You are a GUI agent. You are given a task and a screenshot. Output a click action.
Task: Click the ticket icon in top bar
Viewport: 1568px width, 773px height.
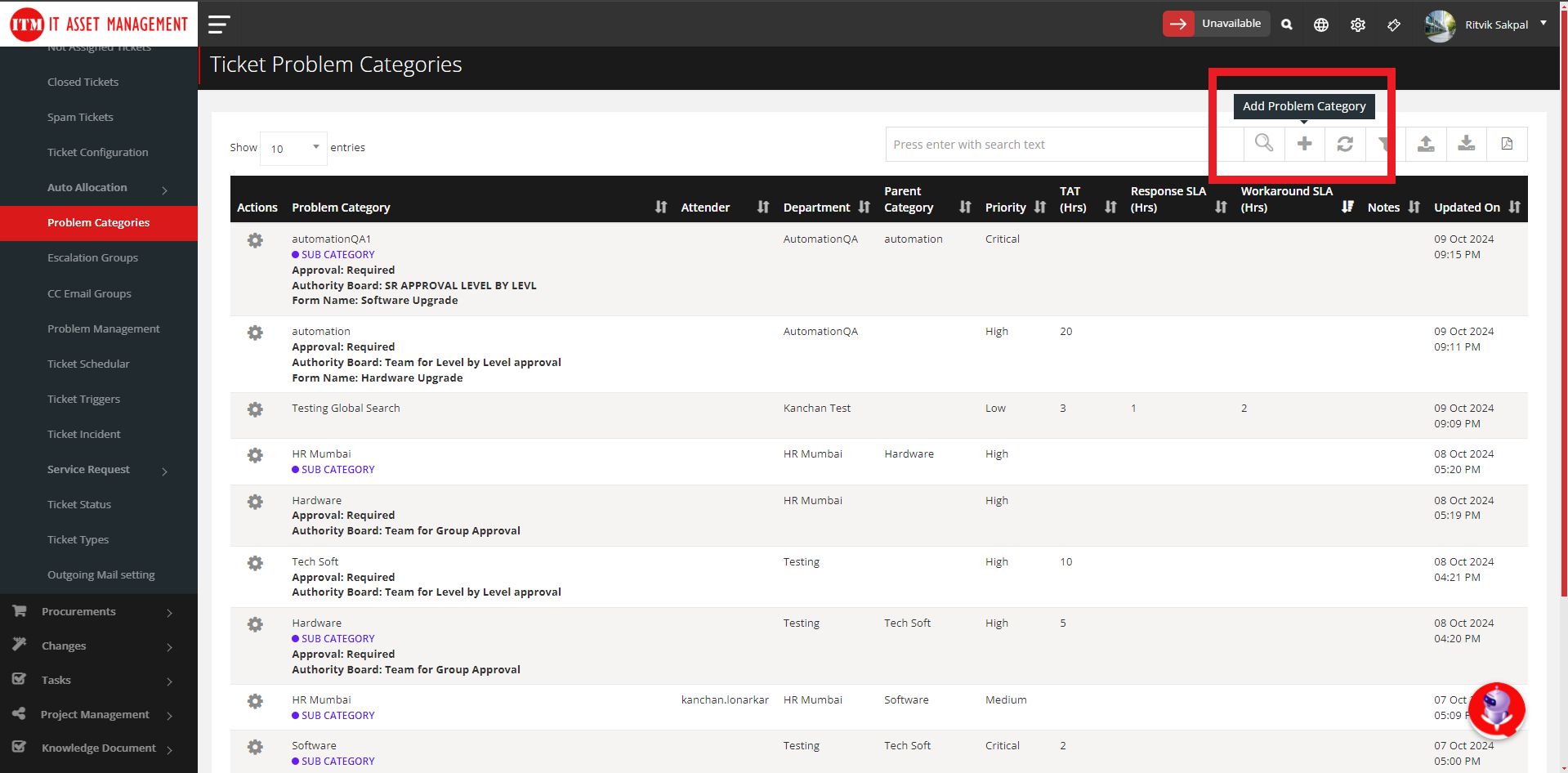coord(1394,24)
